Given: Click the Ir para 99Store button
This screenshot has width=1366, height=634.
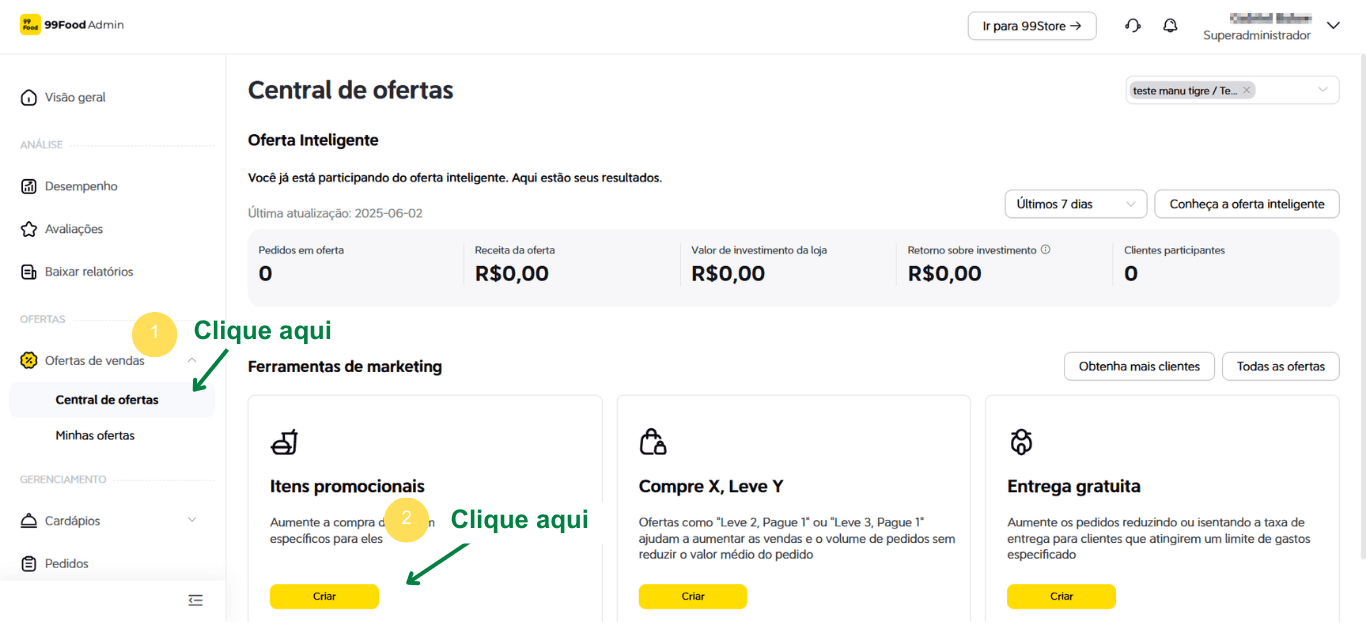Looking at the screenshot, I should pos(1031,26).
